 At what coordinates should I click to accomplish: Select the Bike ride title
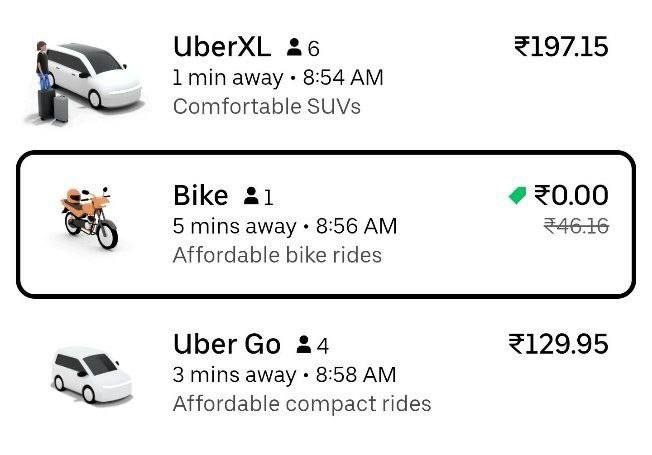(x=201, y=195)
